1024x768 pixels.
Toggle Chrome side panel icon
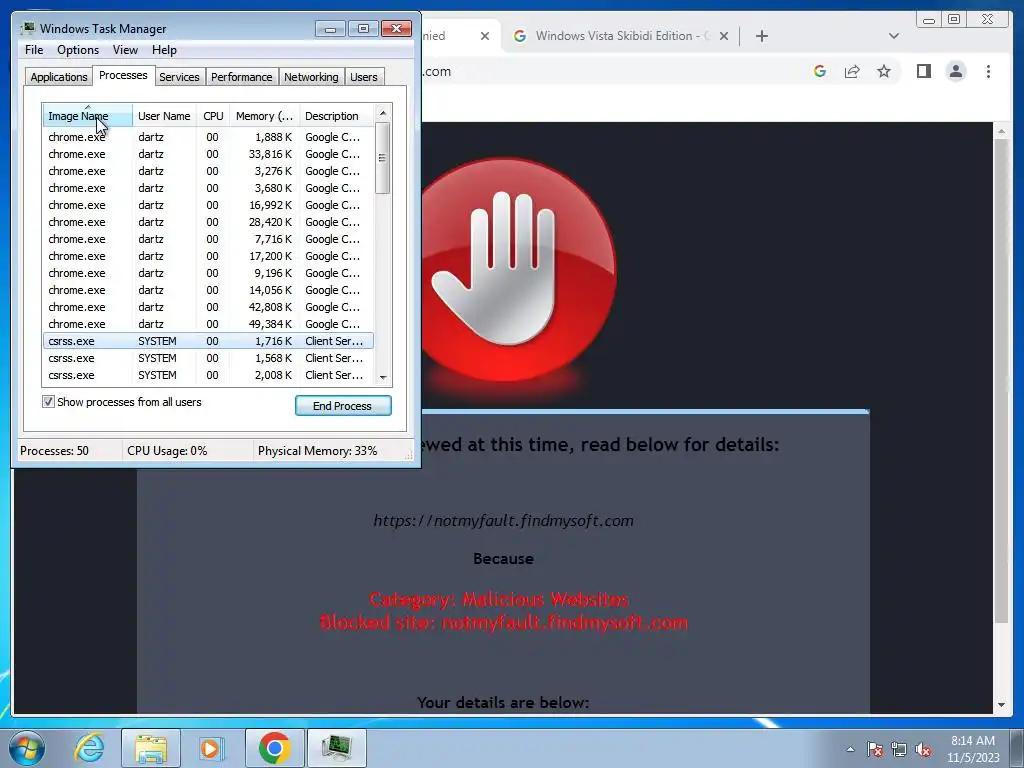(x=923, y=71)
